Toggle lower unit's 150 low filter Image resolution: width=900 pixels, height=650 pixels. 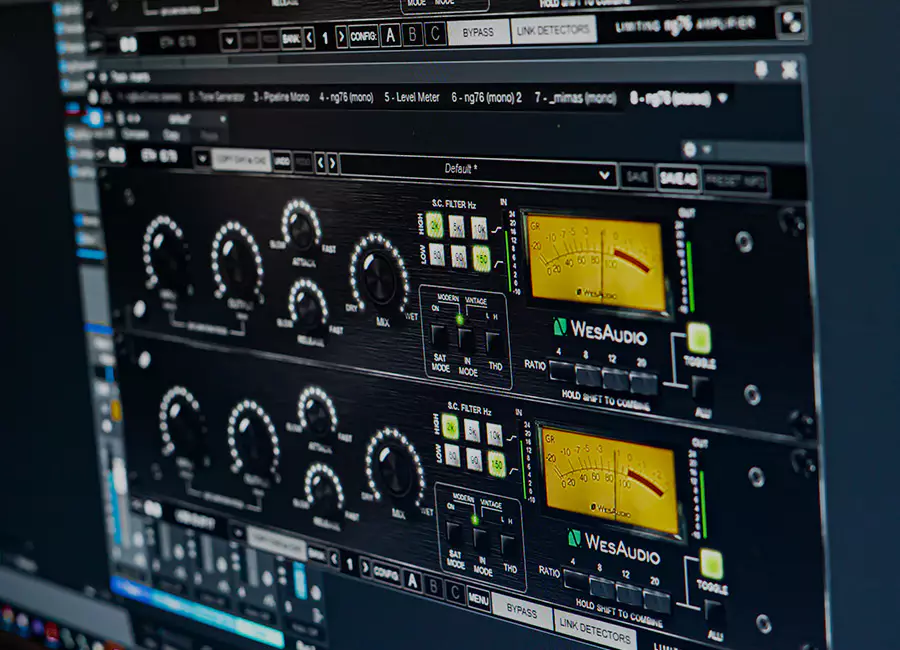pos(496,463)
